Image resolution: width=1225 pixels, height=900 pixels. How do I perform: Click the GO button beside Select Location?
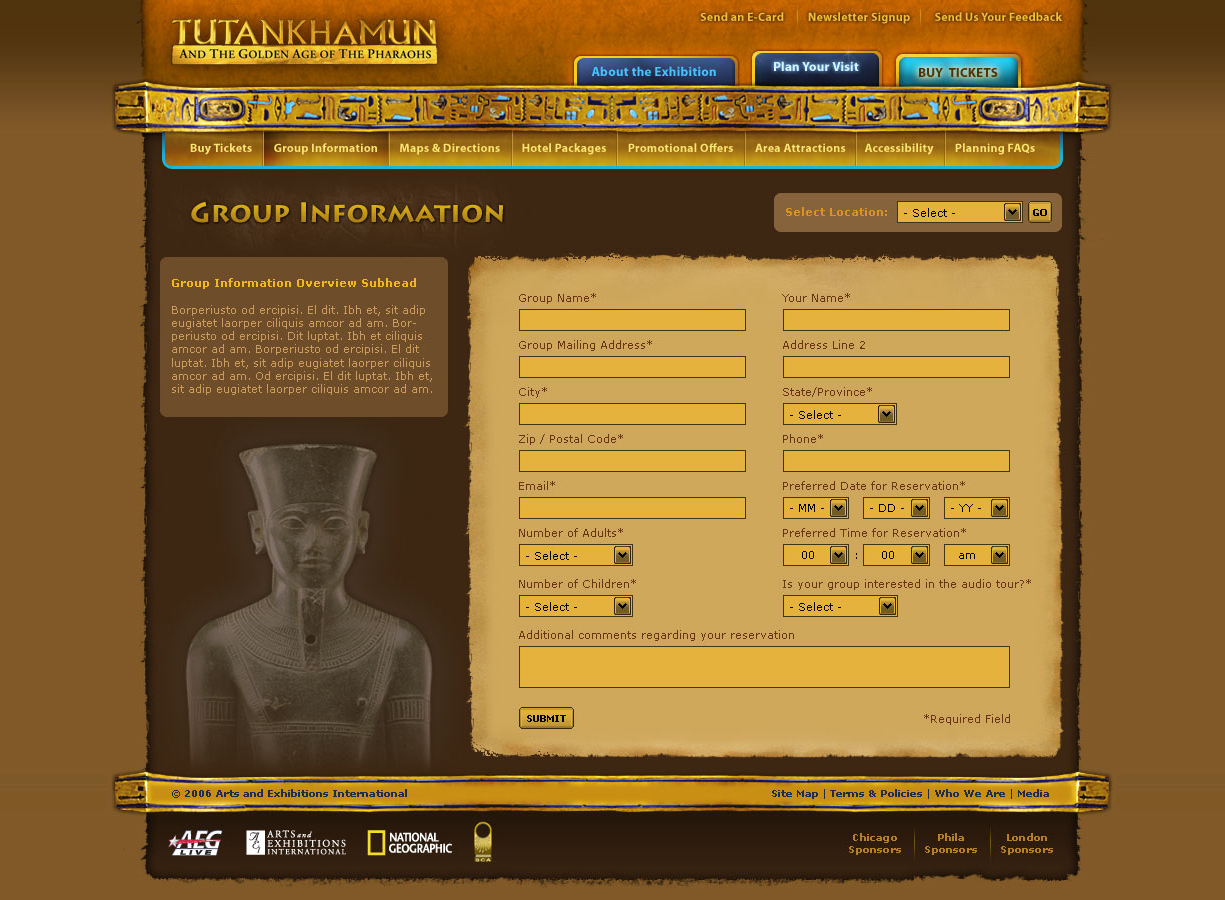click(x=1040, y=212)
